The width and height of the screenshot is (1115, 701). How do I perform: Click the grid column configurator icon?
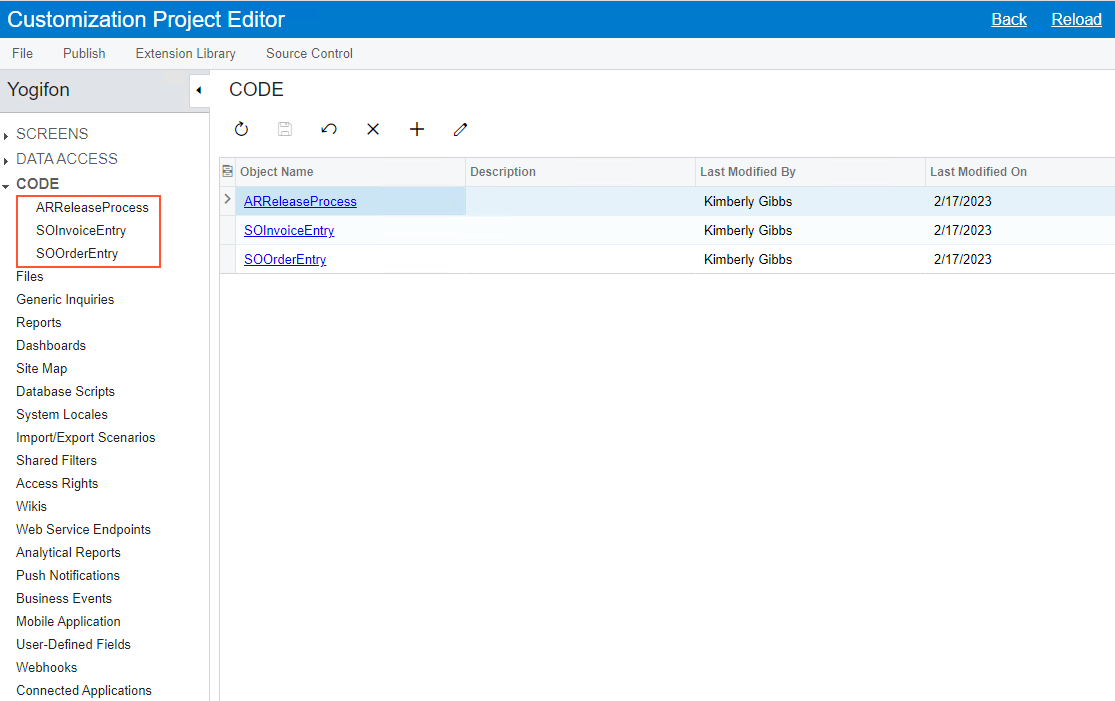(x=227, y=172)
